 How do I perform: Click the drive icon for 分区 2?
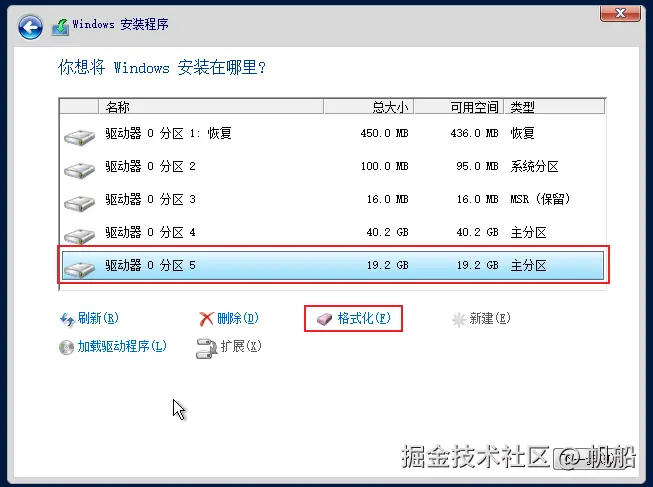coord(79,170)
